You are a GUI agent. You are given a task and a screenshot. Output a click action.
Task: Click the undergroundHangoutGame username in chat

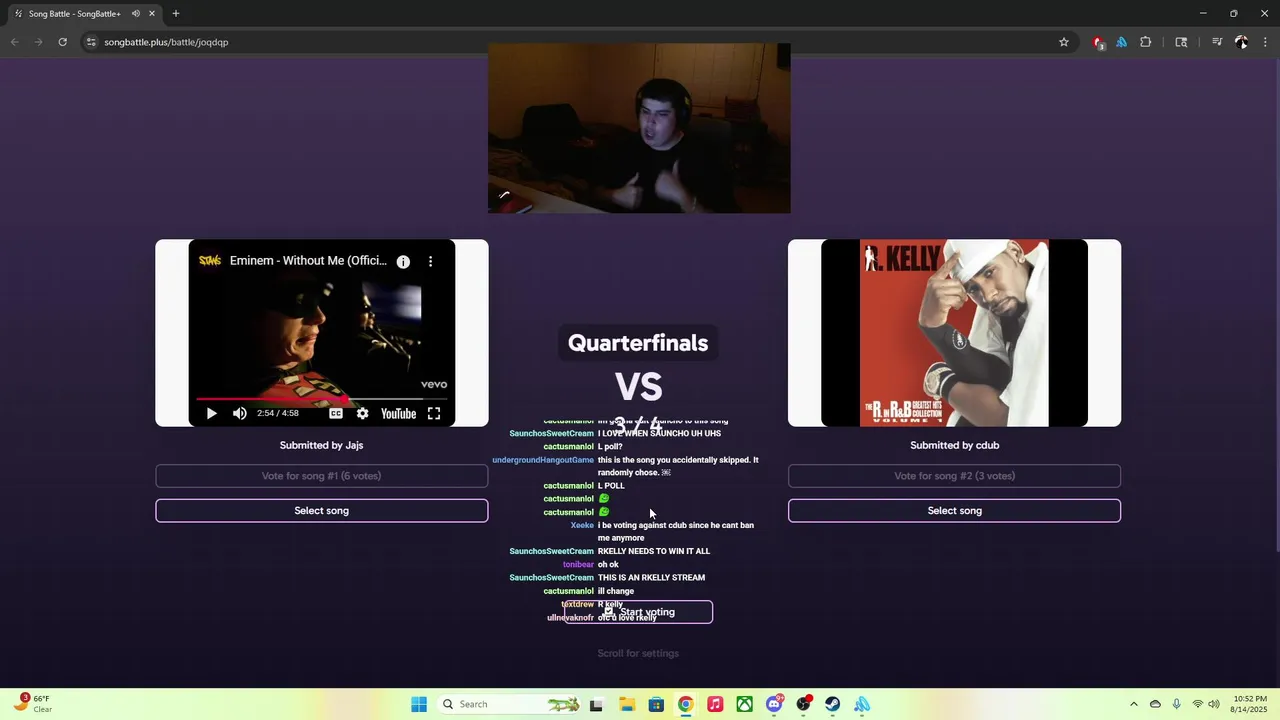click(x=543, y=460)
